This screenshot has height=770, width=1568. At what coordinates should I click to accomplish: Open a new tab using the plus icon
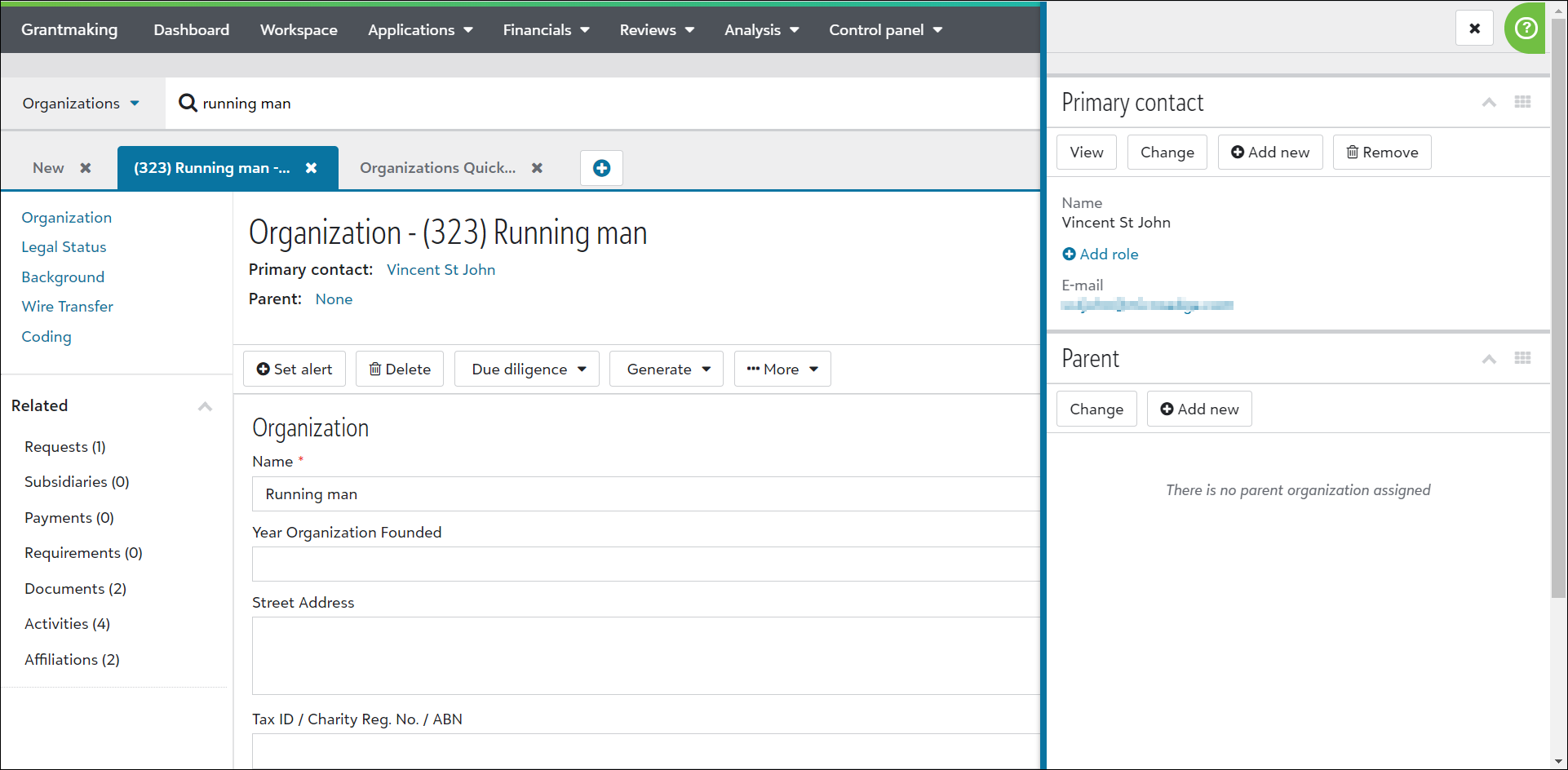(x=601, y=168)
